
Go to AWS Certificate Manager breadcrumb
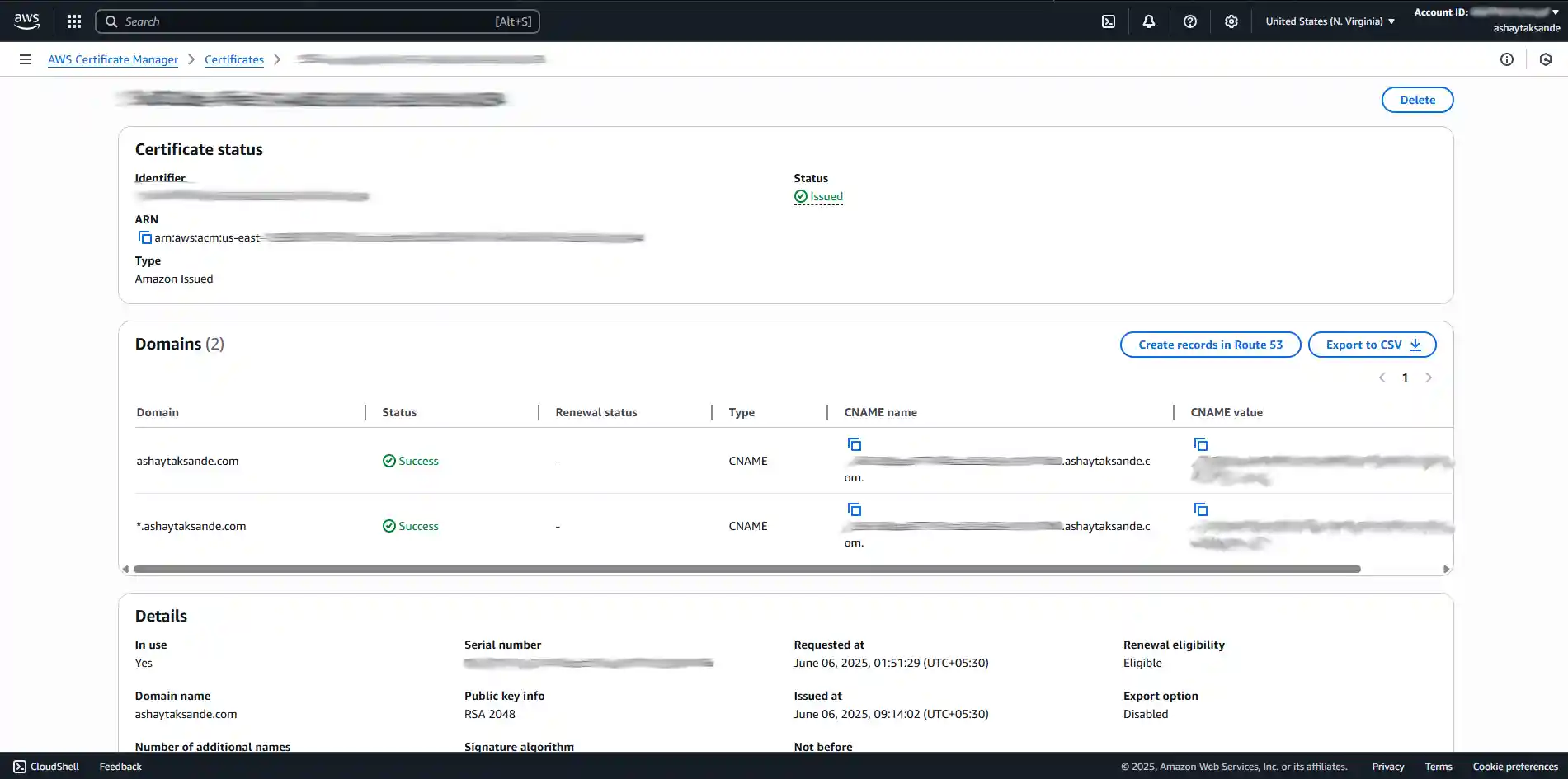click(x=113, y=59)
